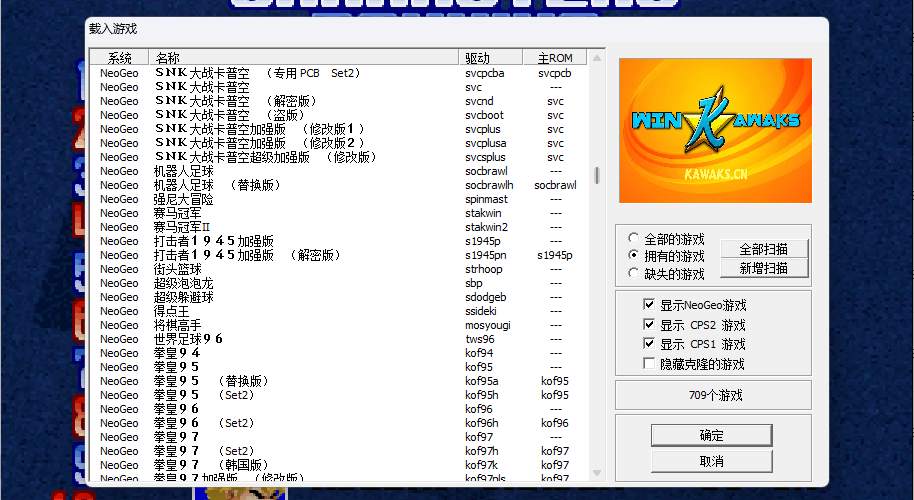Disable the 显示 CPS1 游戏 checkbox
The height and width of the screenshot is (500, 914).
click(x=650, y=344)
